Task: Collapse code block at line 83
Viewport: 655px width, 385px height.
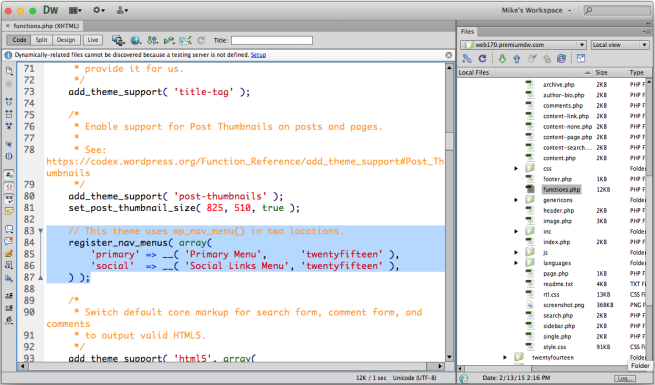Action: [x=41, y=231]
